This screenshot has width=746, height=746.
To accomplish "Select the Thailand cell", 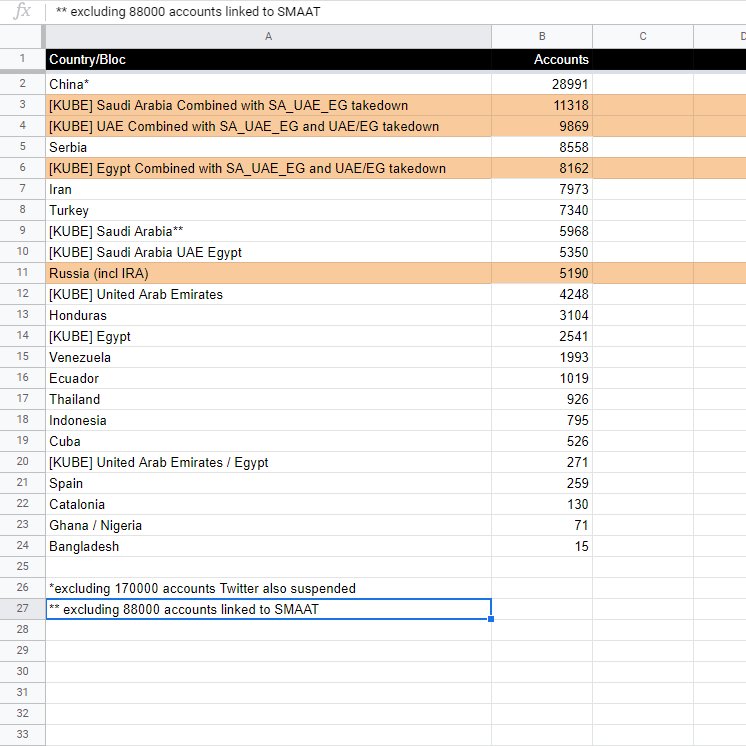I will point(268,399).
